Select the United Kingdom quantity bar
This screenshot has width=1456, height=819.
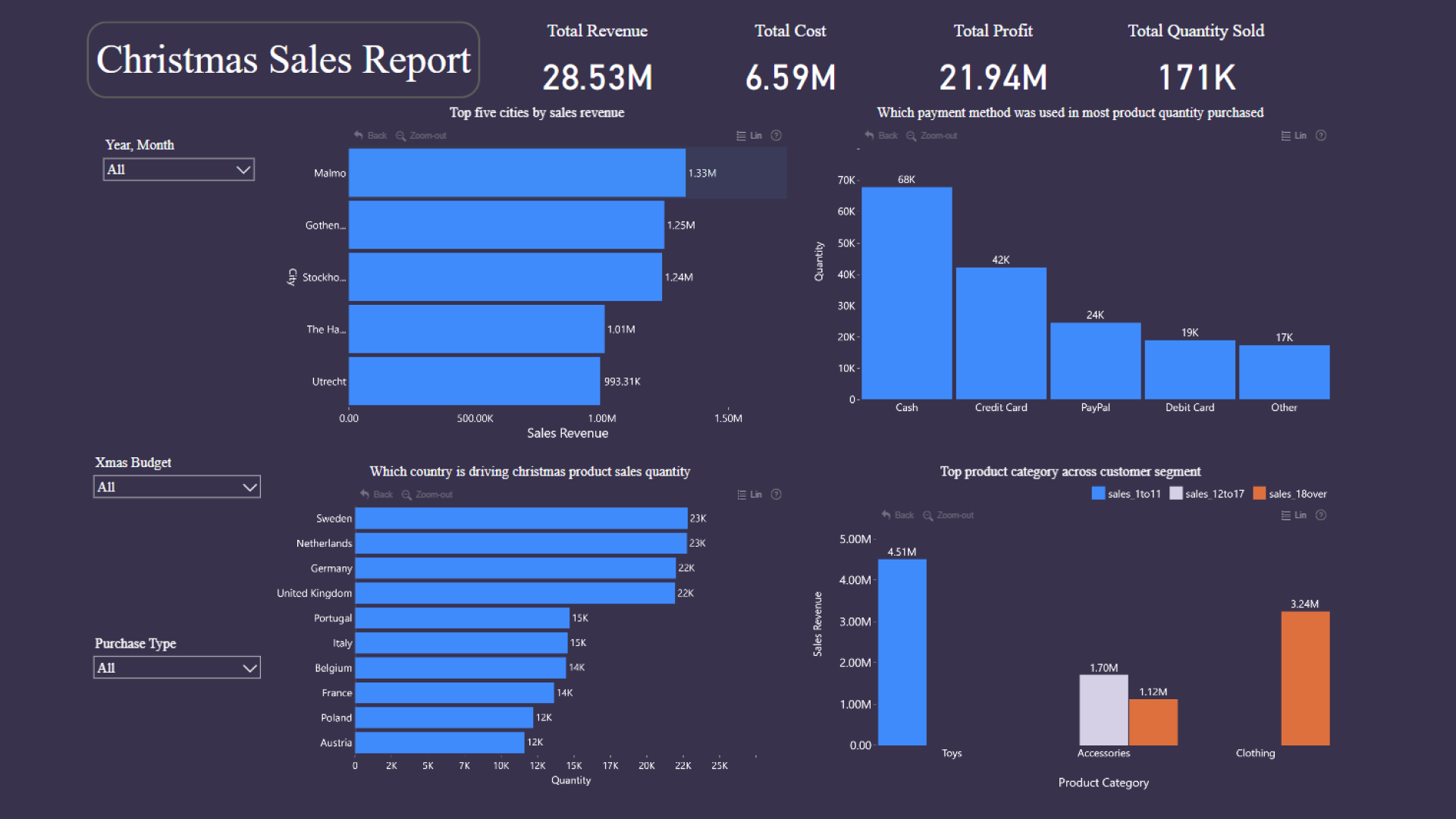(x=515, y=593)
